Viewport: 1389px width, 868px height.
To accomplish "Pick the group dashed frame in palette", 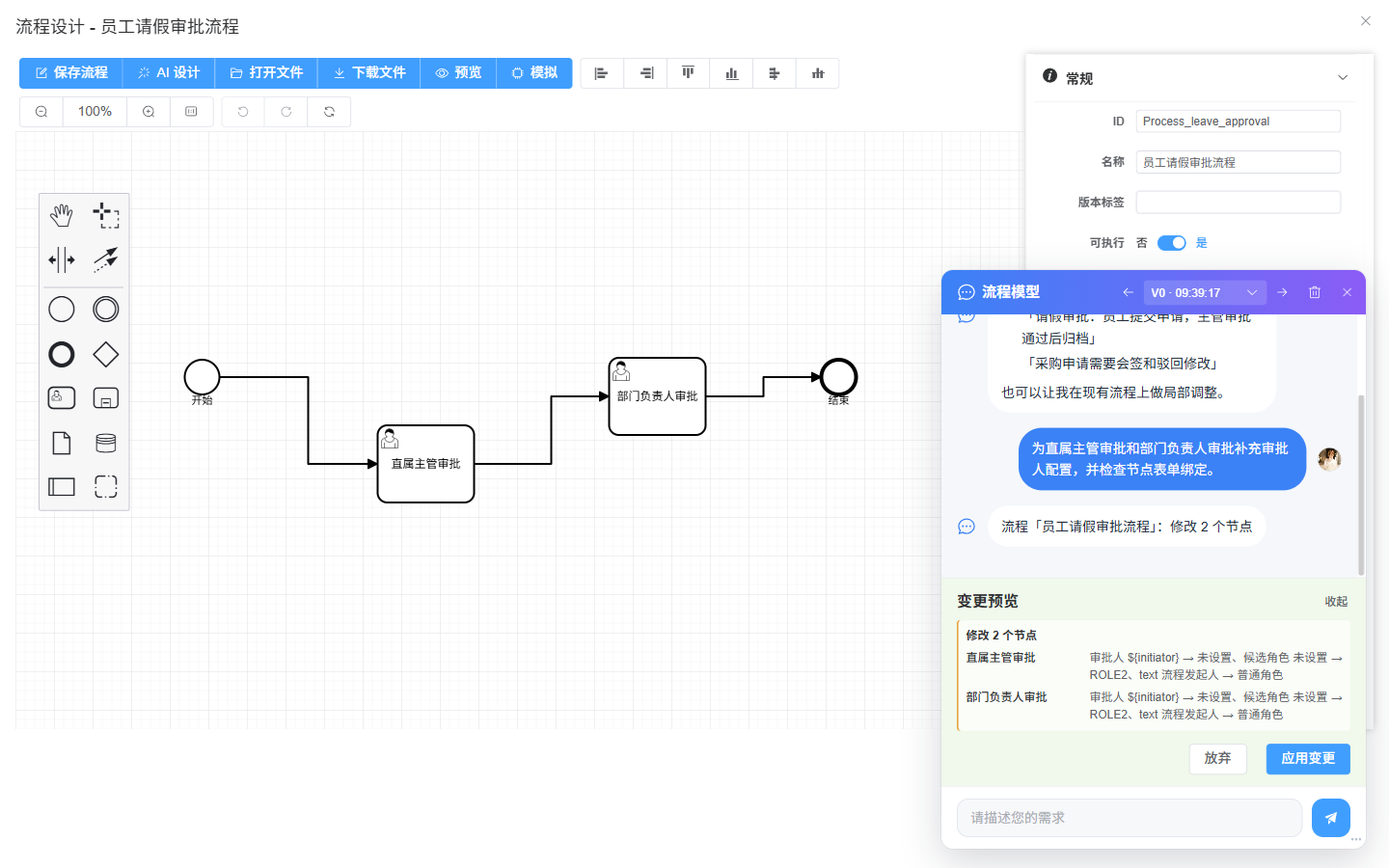I will click(106, 487).
